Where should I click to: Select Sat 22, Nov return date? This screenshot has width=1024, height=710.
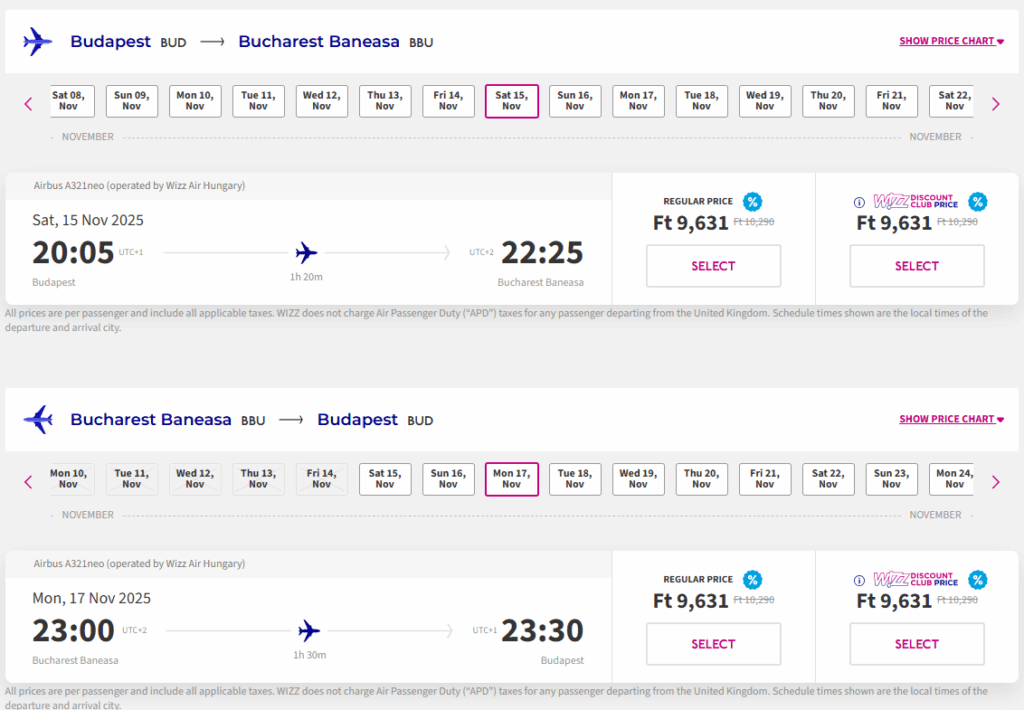[828, 479]
